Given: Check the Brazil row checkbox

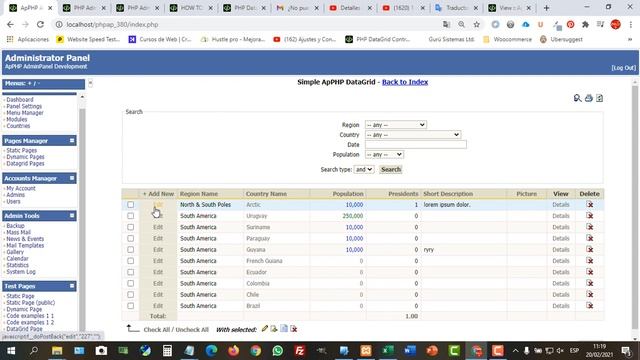Looking at the screenshot, I should click(130, 306).
